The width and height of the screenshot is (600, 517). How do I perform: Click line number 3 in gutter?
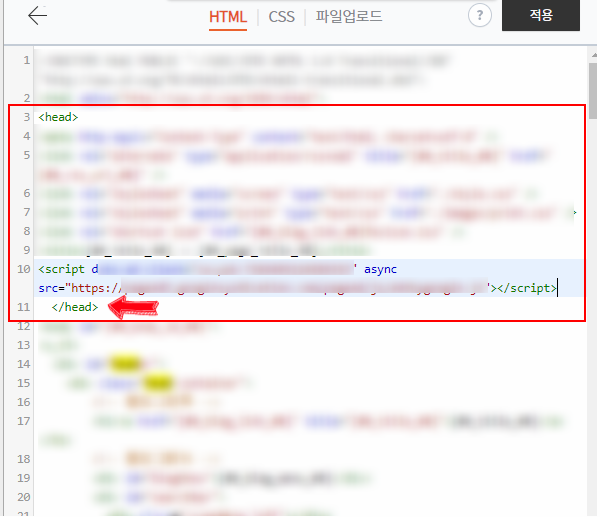tap(26, 117)
